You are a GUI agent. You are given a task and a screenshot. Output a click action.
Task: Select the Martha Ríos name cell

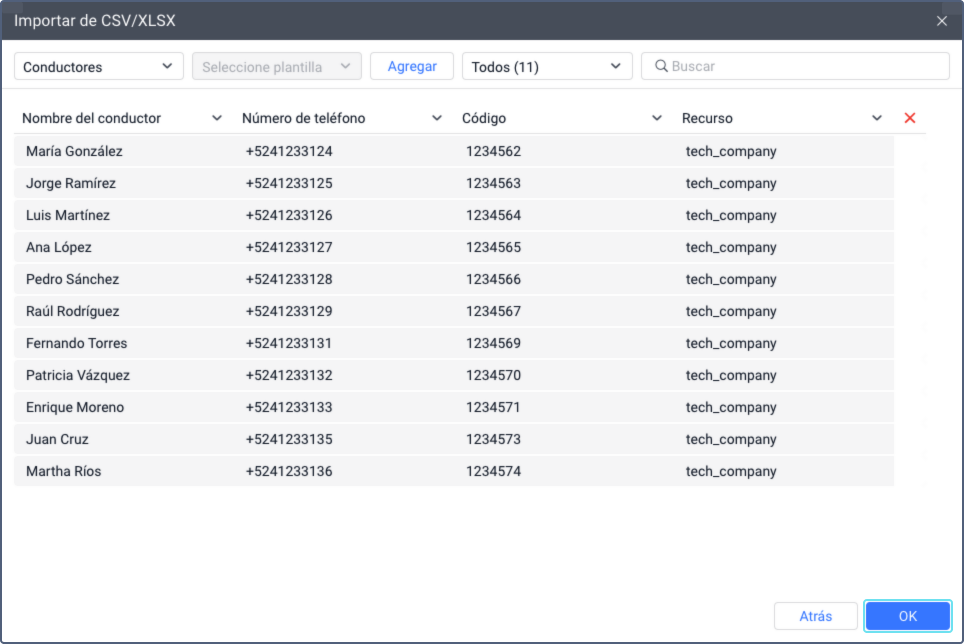63,471
